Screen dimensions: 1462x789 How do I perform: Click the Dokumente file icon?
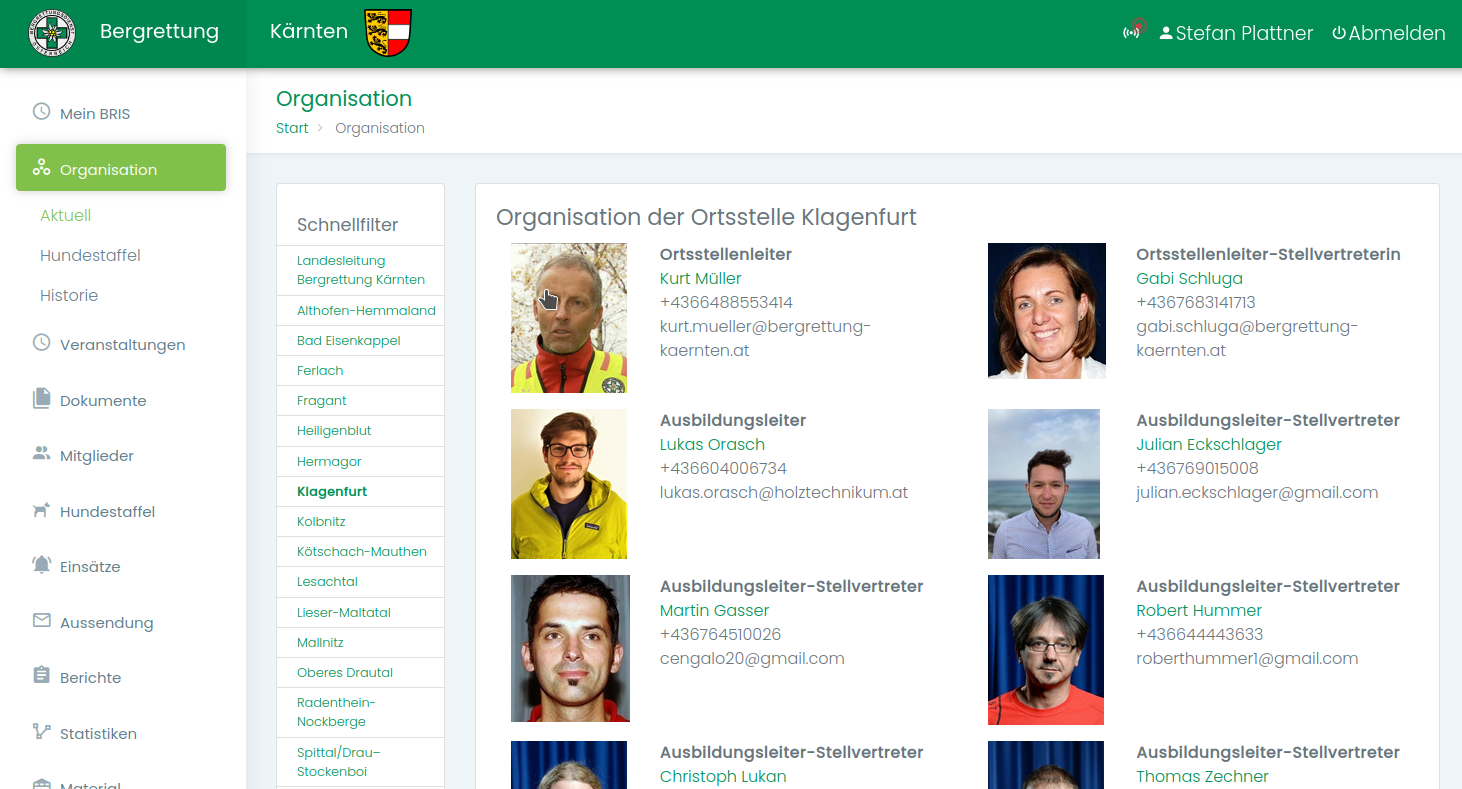click(x=41, y=399)
